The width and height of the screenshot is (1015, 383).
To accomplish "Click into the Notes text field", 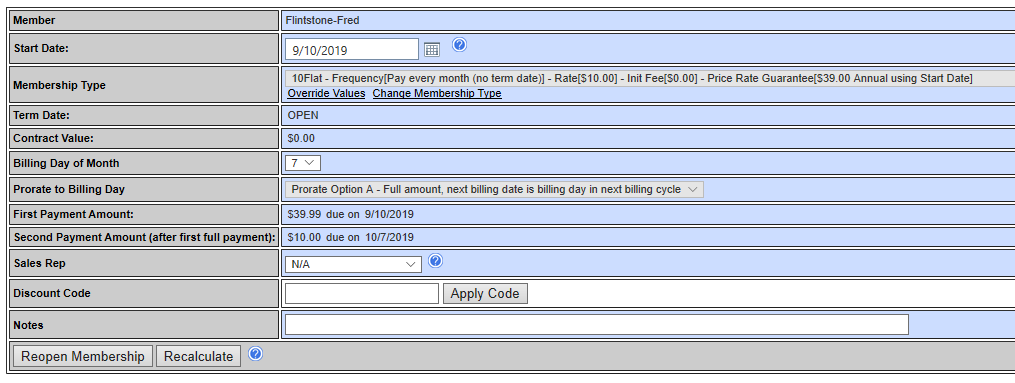I will pyautogui.click(x=596, y=325).
